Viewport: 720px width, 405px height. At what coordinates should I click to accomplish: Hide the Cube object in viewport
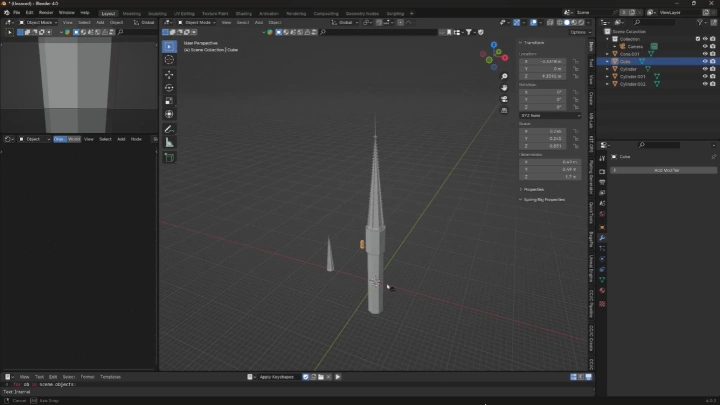coord(705,62)
